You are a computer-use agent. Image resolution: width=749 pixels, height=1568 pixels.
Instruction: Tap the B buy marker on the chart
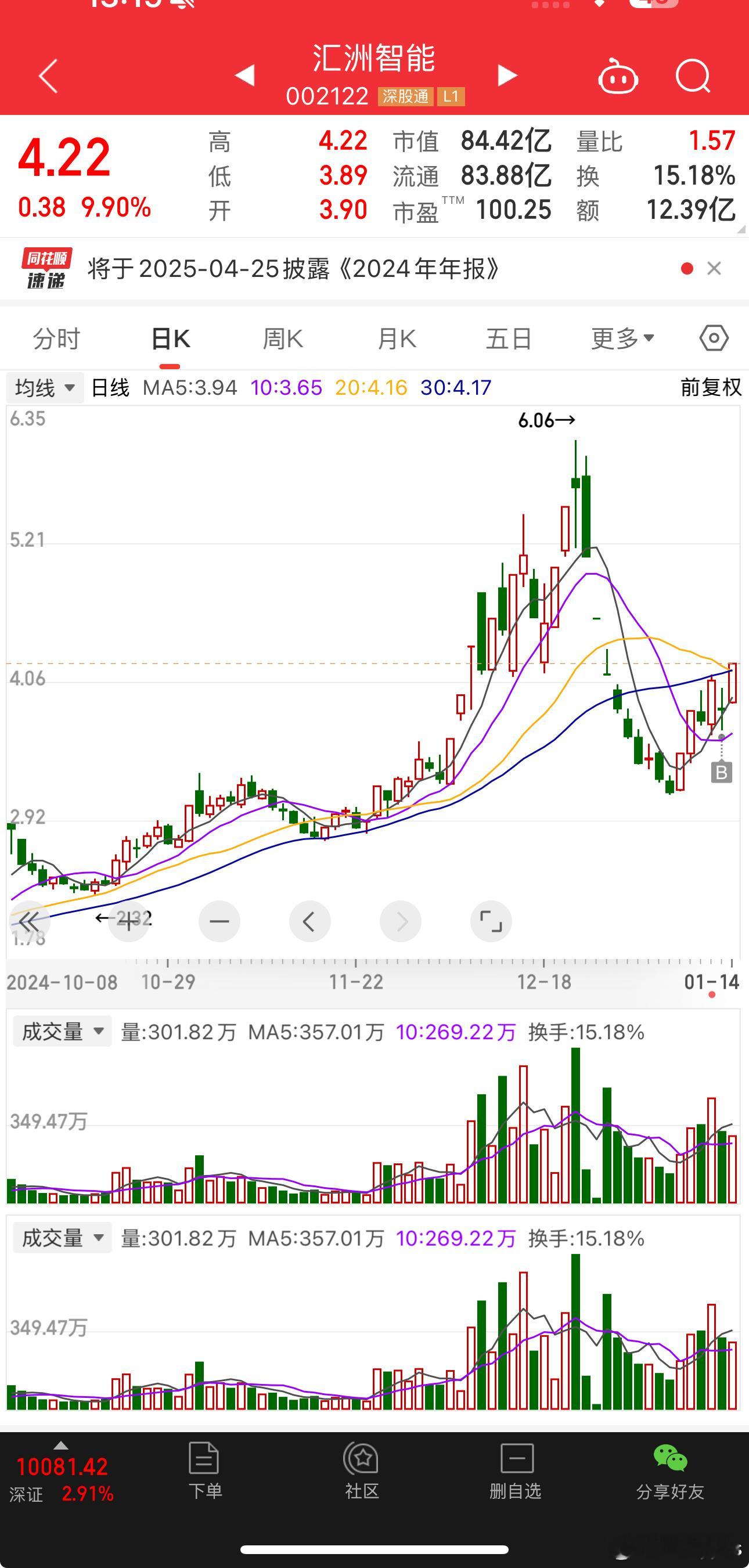pos(722,773)
